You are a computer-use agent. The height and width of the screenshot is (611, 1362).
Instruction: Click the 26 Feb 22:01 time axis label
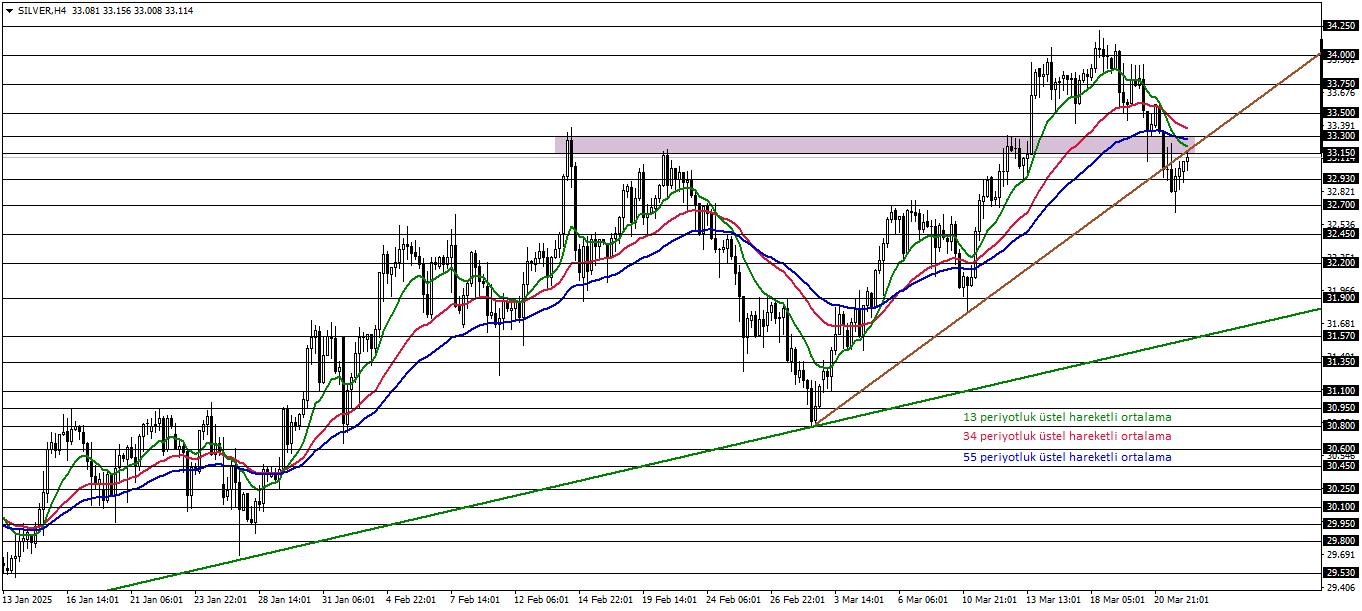797,600
